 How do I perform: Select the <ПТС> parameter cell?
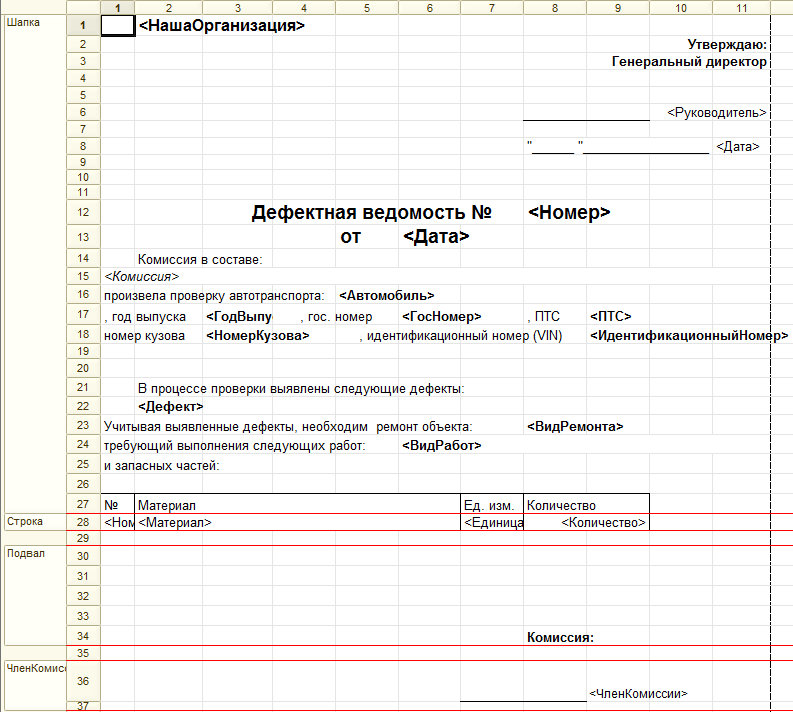610,317
